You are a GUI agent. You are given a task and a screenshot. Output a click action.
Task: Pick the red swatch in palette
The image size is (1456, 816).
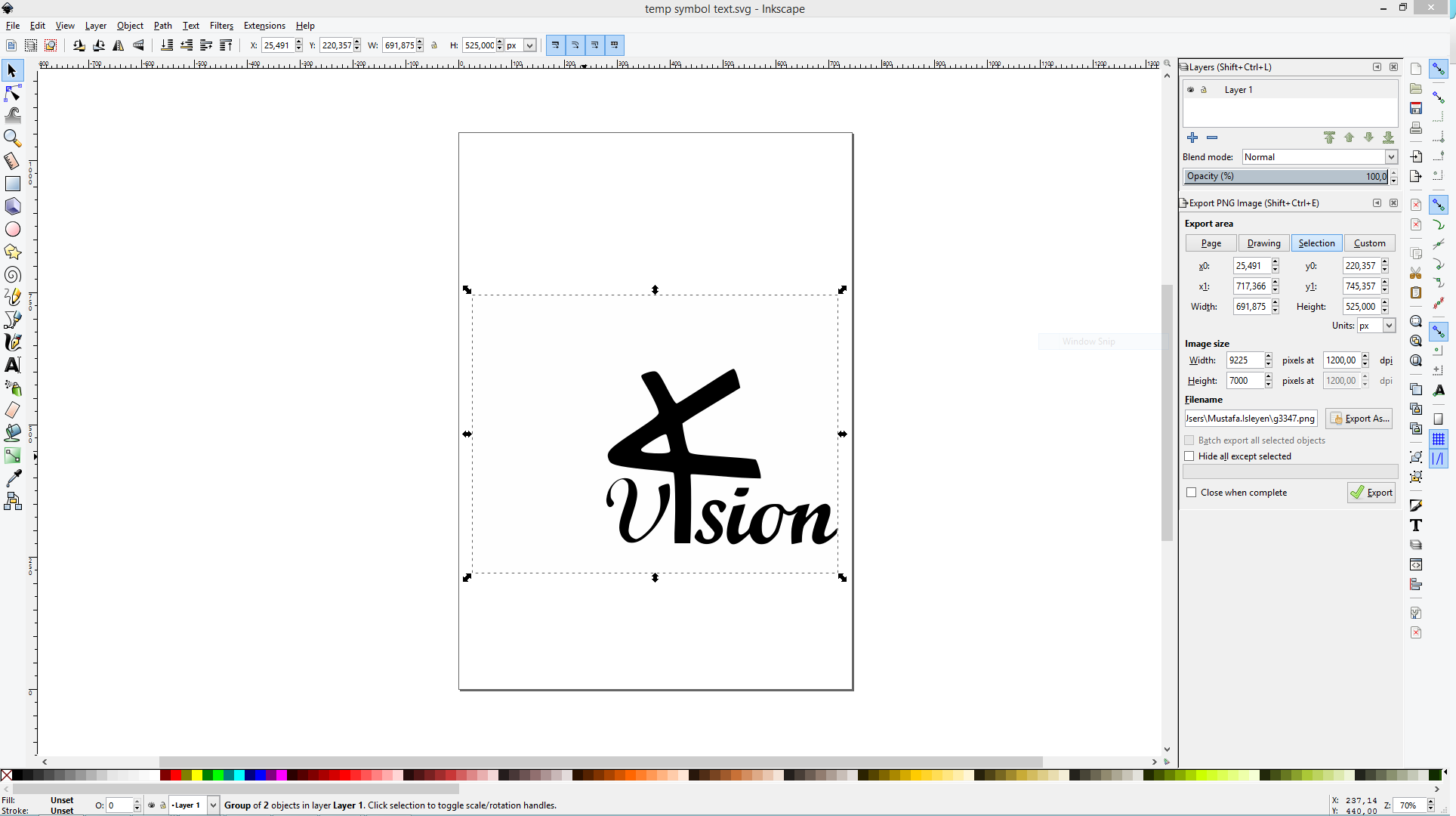175,775
